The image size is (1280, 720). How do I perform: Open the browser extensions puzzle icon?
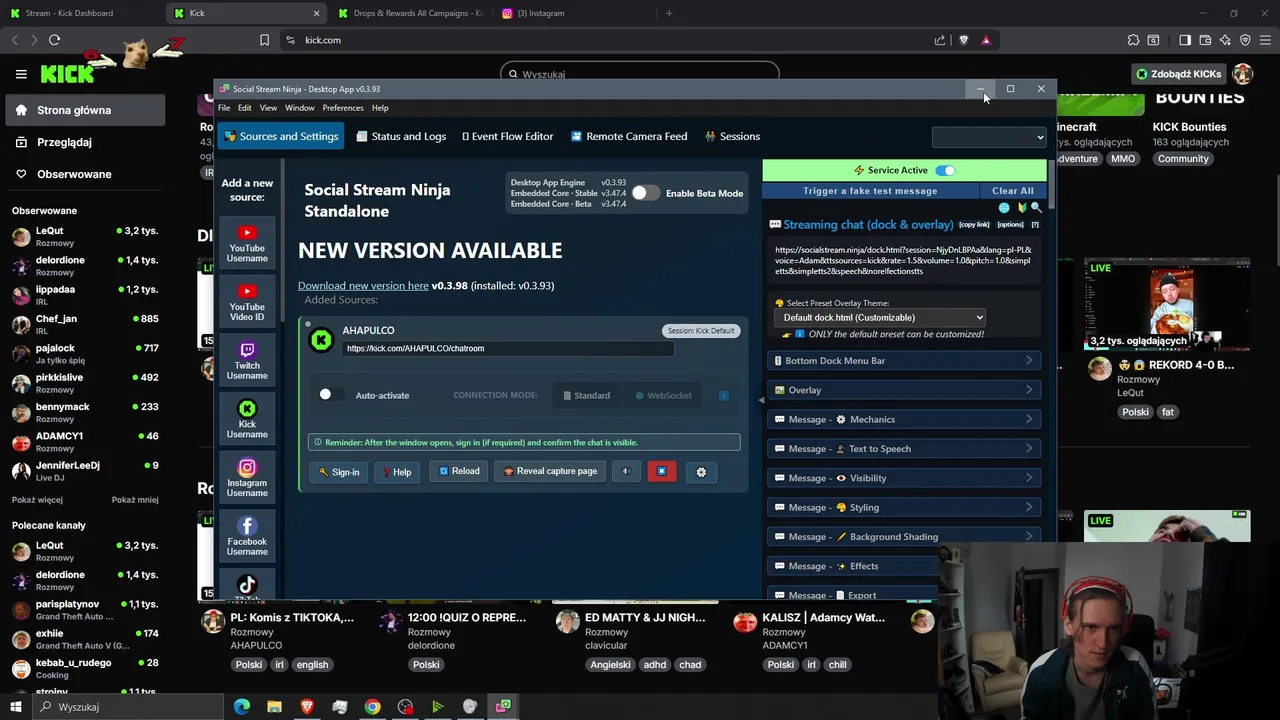pyautogui.click(x=1133, y=40)
